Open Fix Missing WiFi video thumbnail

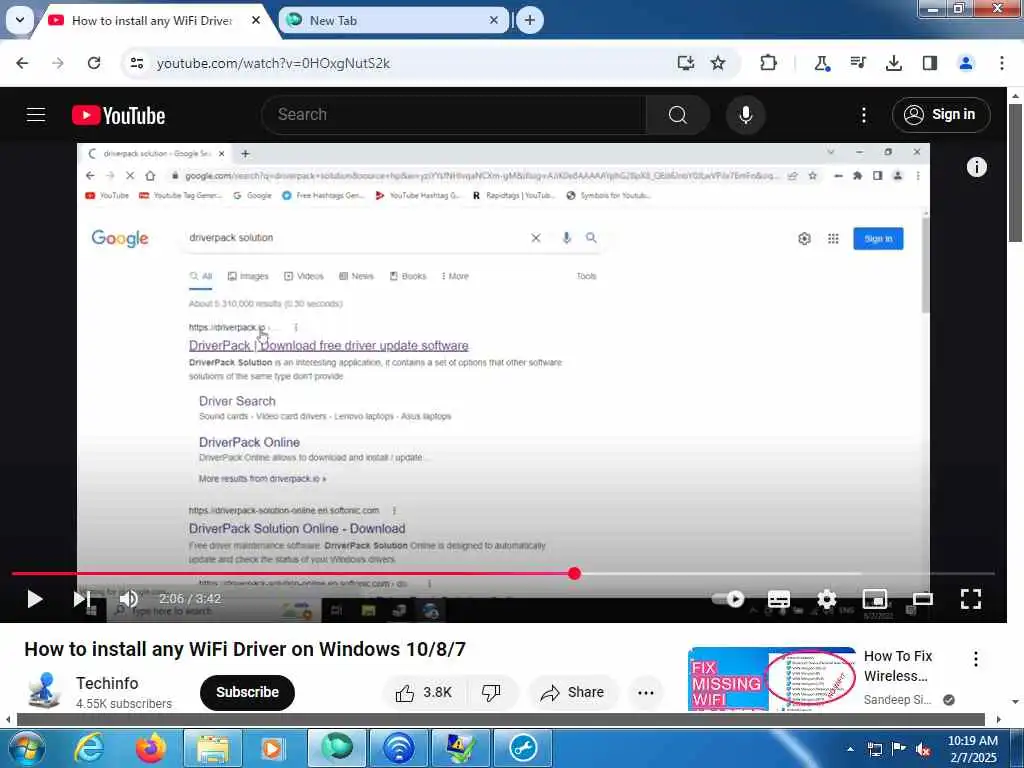click(x=771, y=679)
